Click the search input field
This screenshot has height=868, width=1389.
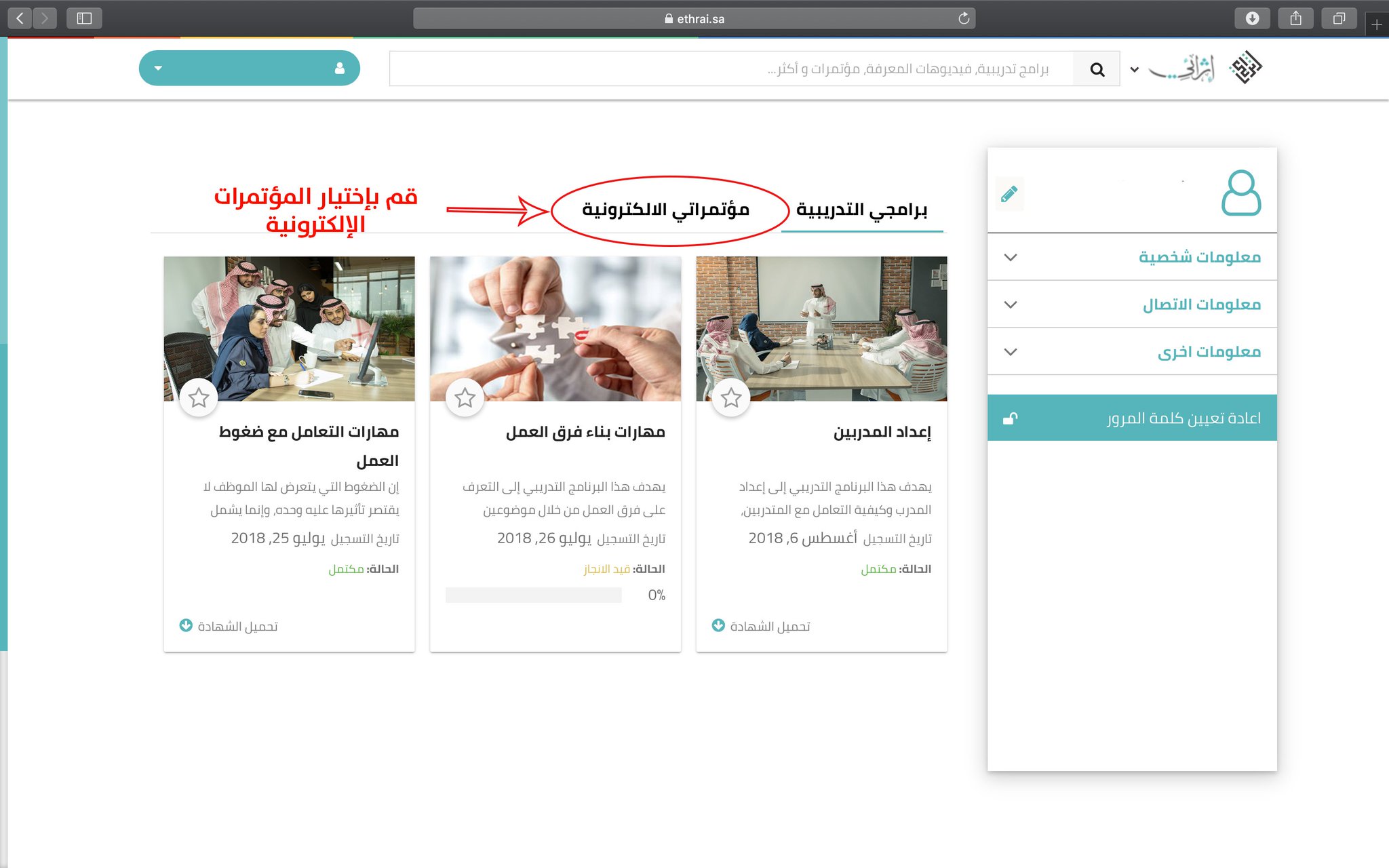pyautogui.click(x=730, y=69)
